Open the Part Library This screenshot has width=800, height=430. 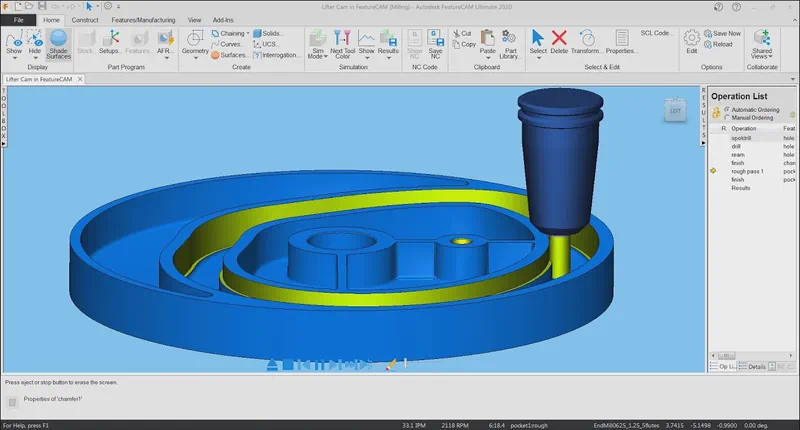pos(510,44)
